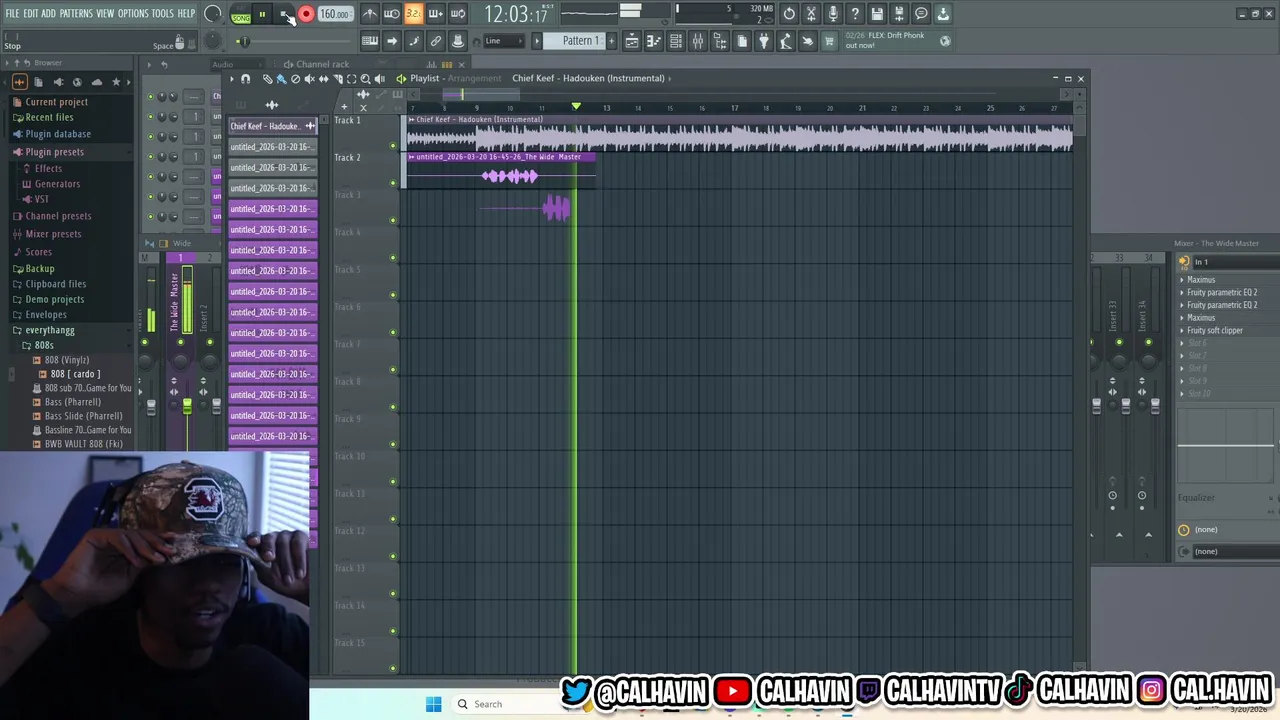Switch Song/Pattern mode button

click(241, 15)
